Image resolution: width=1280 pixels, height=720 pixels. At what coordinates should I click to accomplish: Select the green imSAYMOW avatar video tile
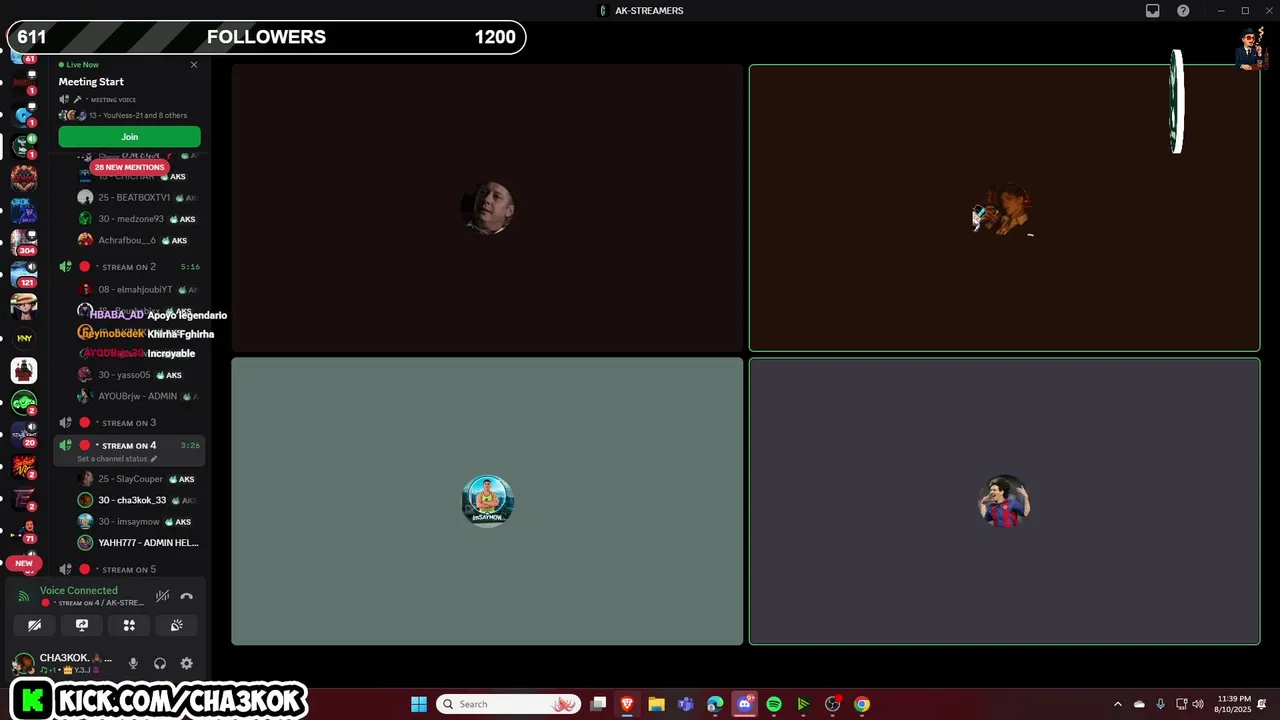487,501
